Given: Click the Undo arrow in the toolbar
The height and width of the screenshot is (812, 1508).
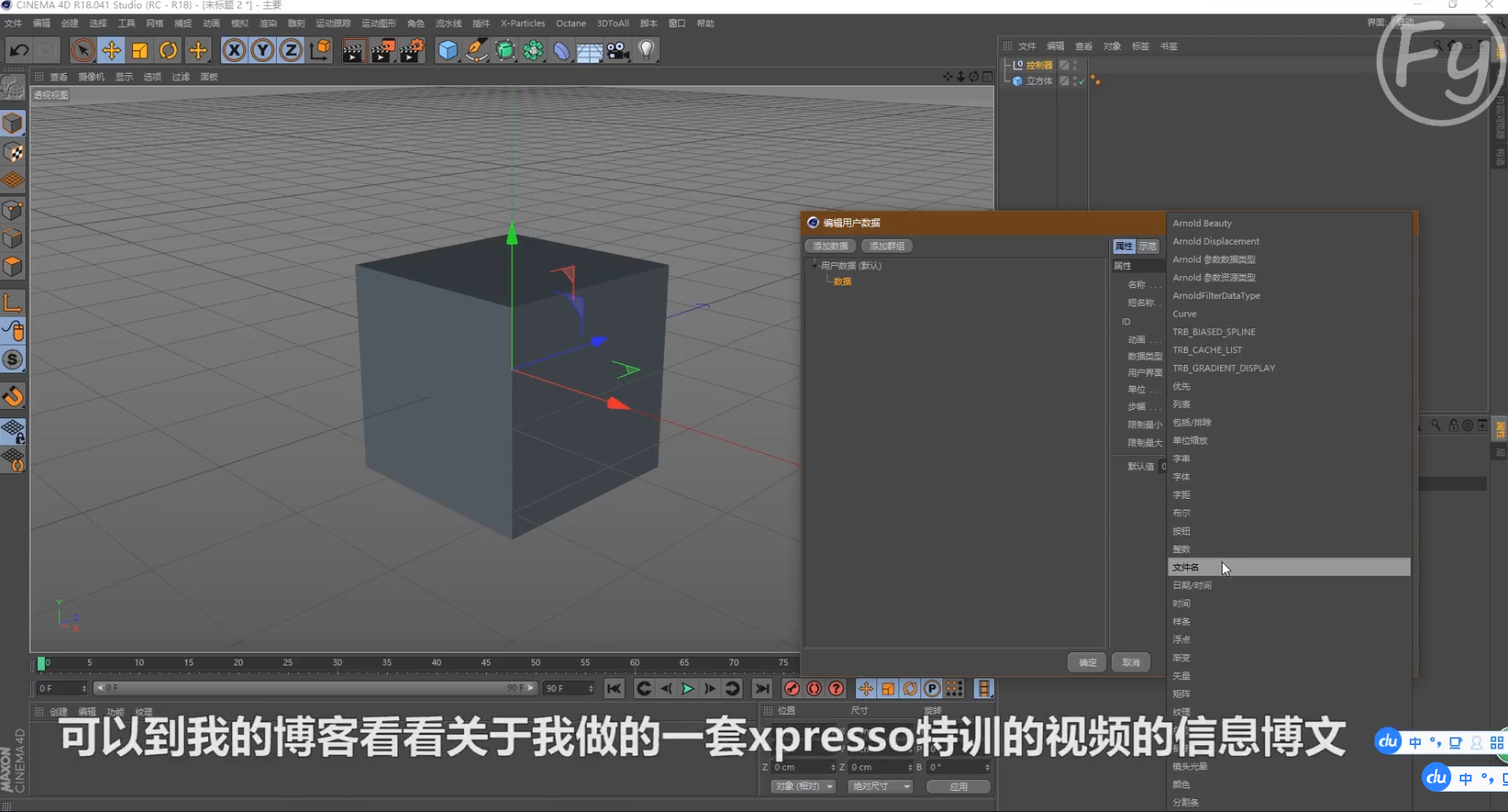Looking at the screenshot, I should [19, 51].
